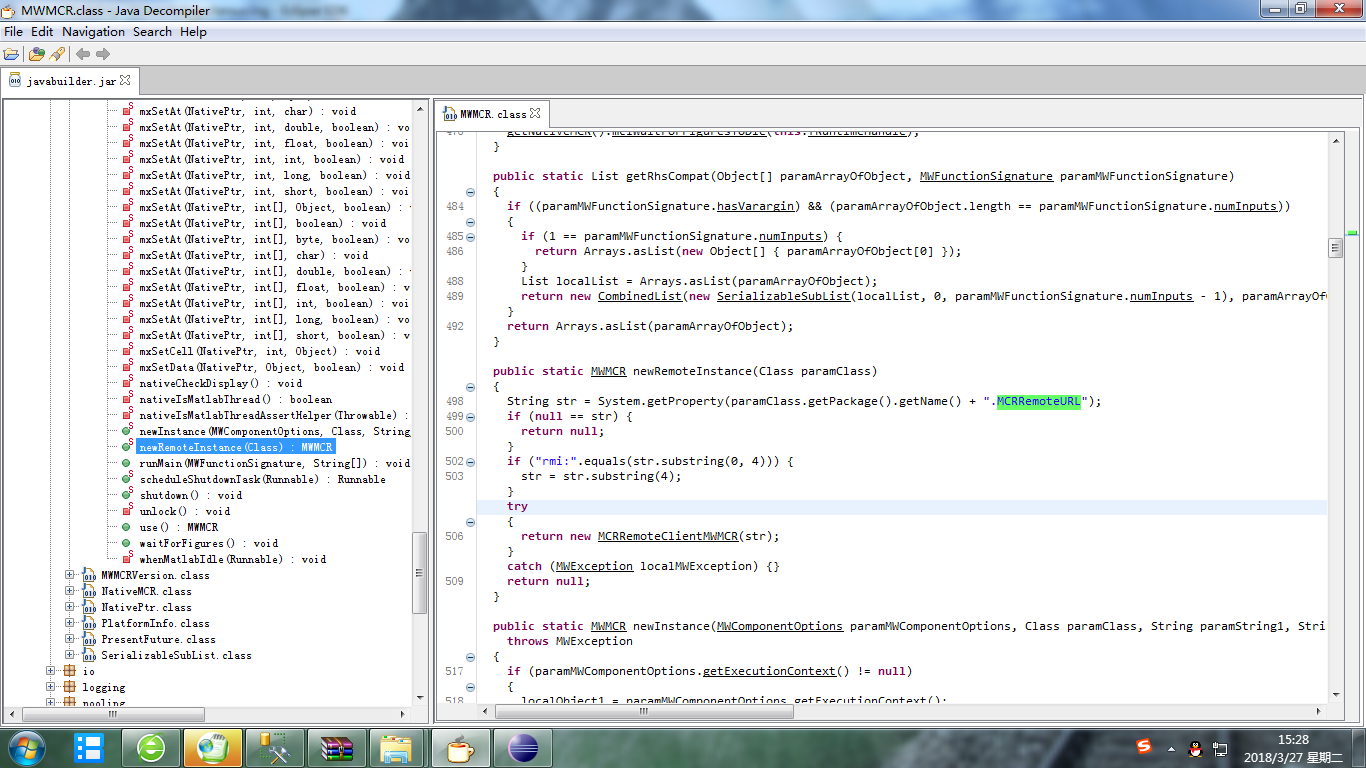
Task: Open Eclipse from the taskbar
Action: click(522, 748)
